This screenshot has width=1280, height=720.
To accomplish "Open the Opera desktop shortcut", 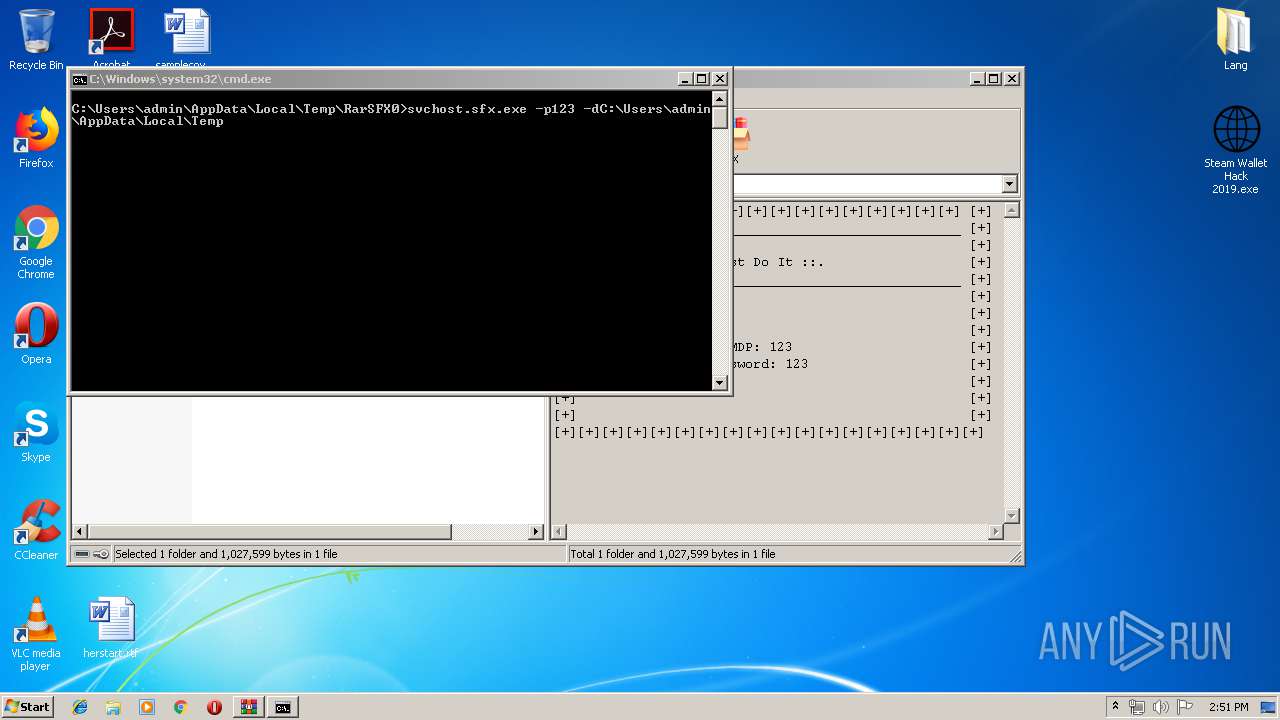I will pyautogui.click(x=36, y=334).
